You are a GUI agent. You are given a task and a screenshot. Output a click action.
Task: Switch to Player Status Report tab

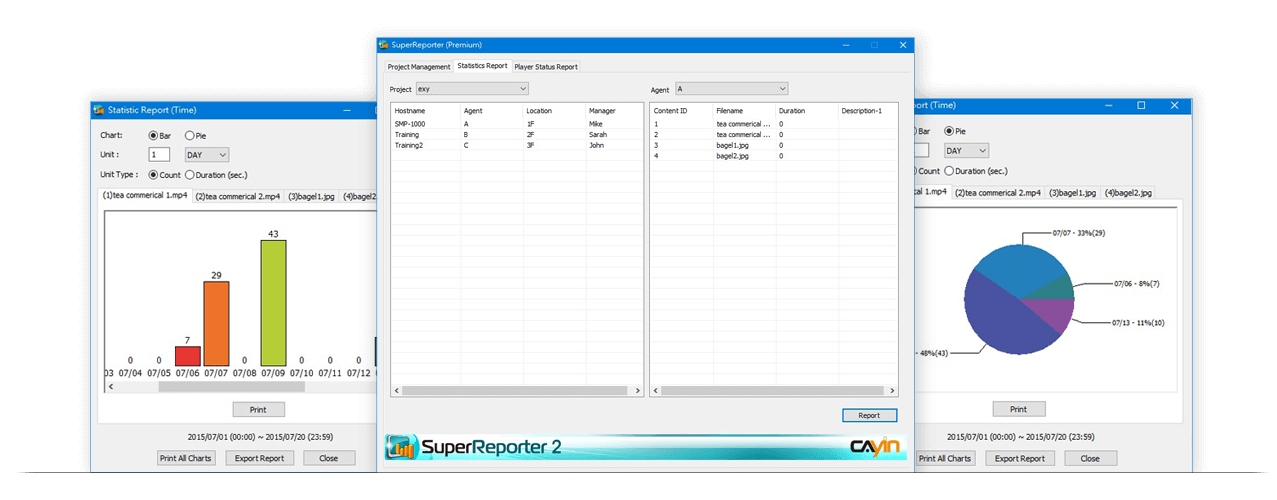545,67
